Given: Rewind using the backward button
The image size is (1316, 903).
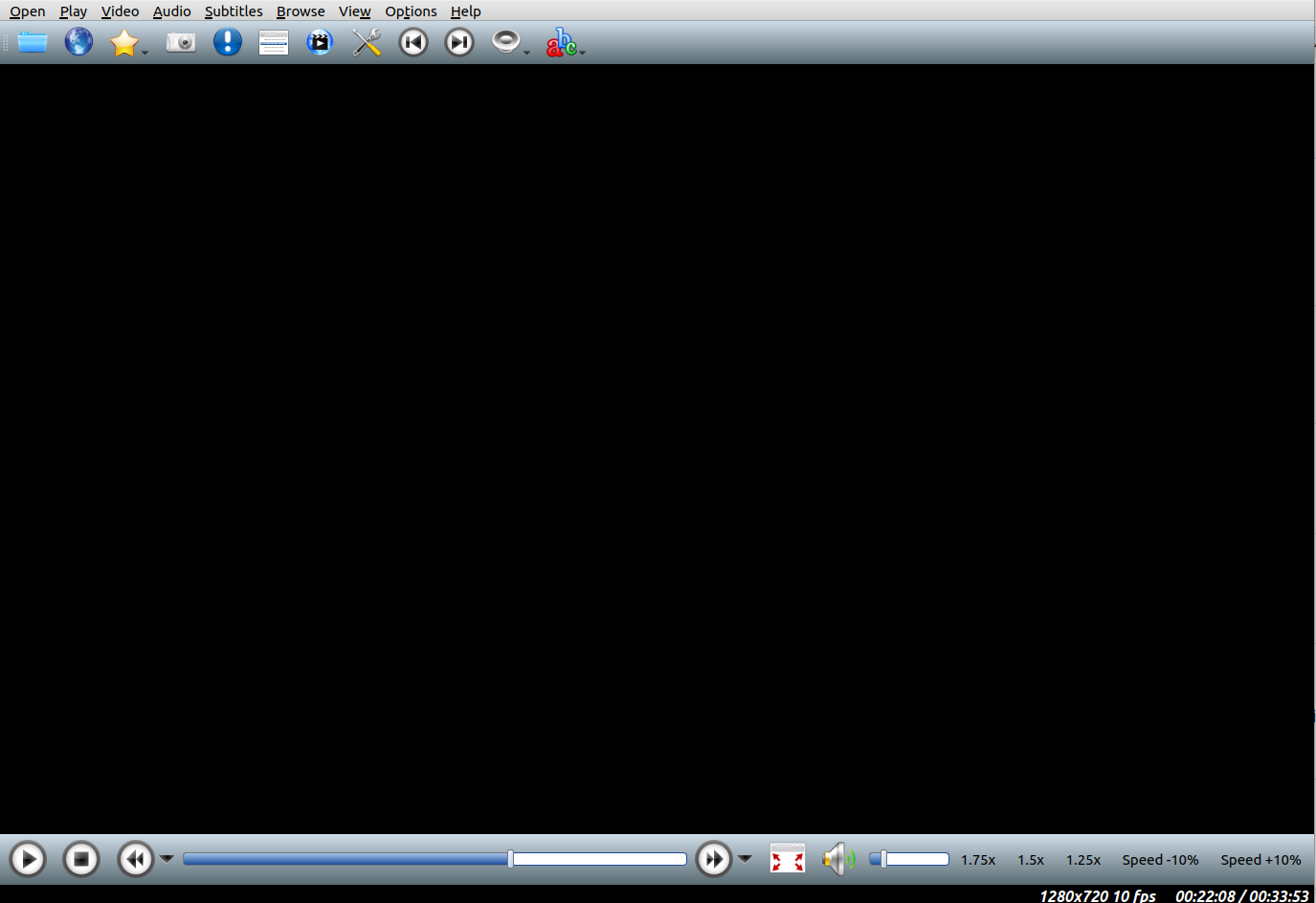Looking at the screenshot, I should click(136, 859).
